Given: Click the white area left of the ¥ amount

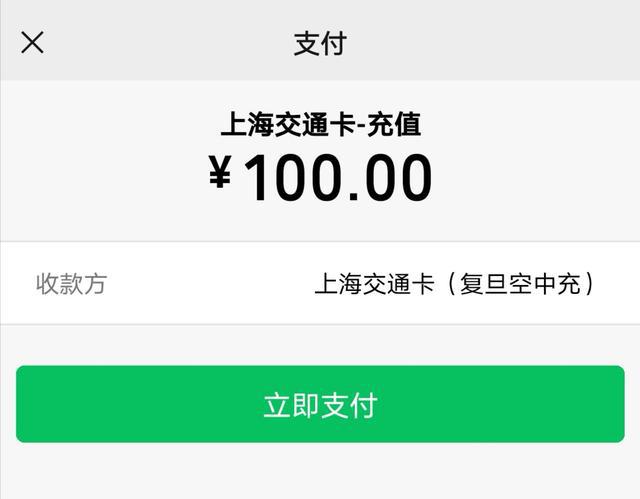Looking at the screenshot, I should (100, 176).
